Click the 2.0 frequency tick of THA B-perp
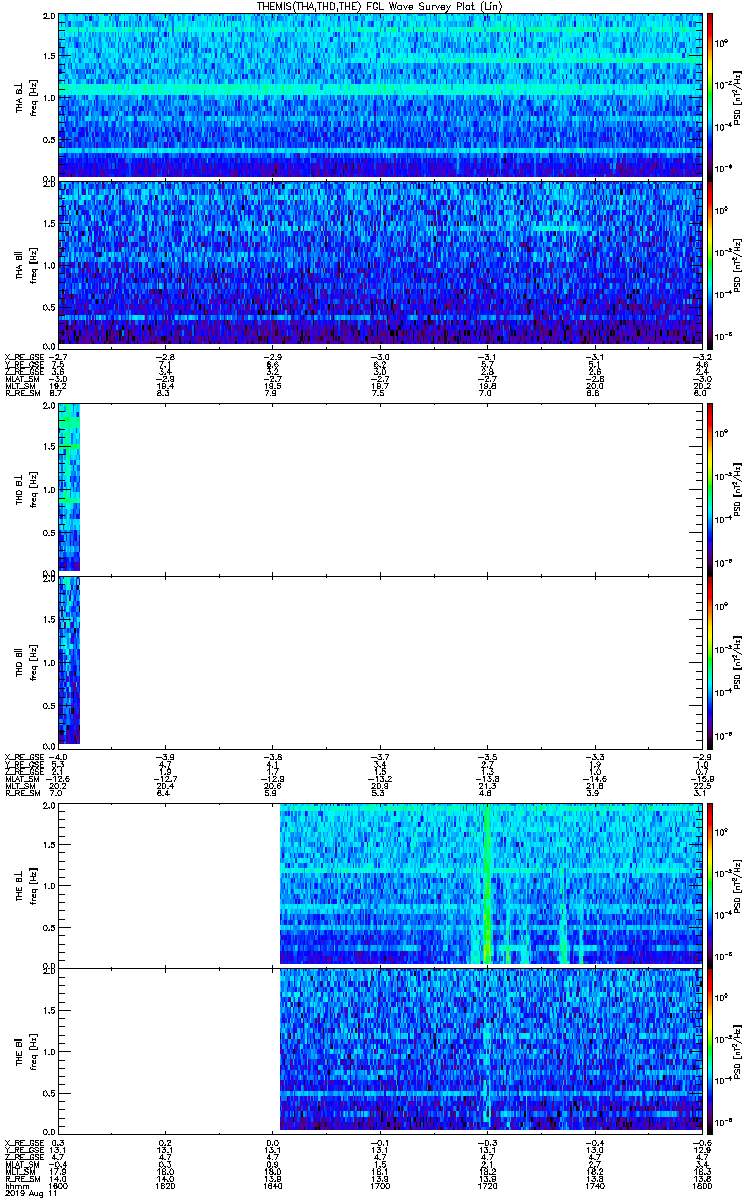Screen dimensions: 750x1200 point(49,18)
